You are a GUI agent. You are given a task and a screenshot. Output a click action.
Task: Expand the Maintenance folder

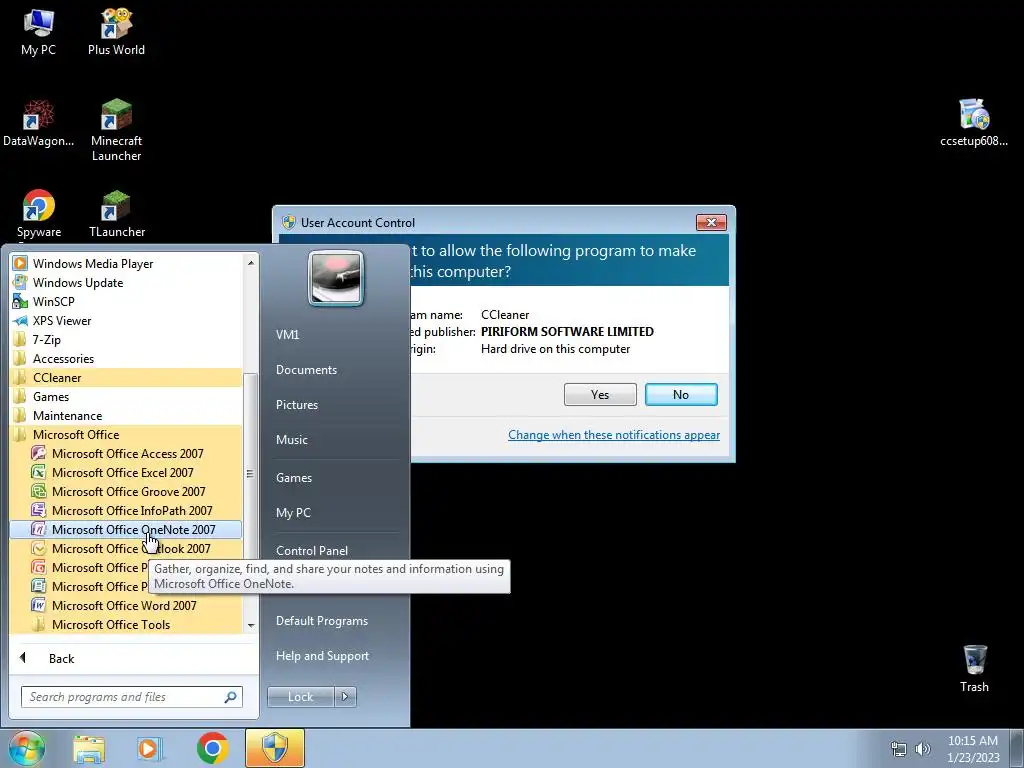click(x=126, y=415)
